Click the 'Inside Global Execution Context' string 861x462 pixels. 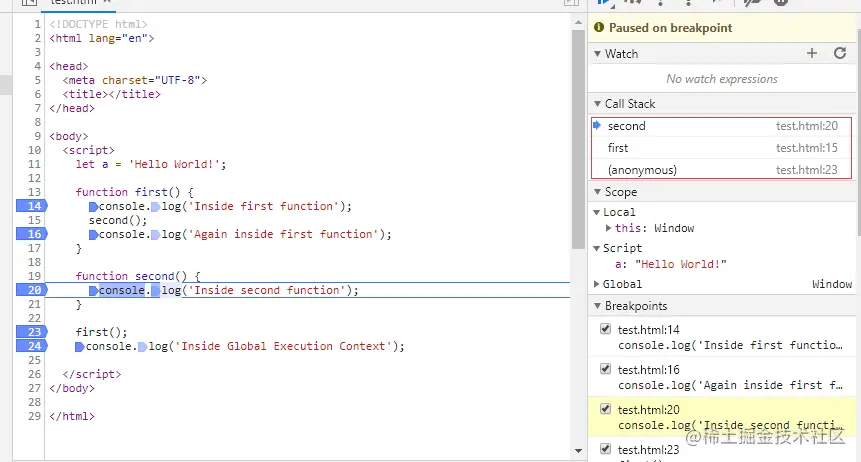[283, 346]
